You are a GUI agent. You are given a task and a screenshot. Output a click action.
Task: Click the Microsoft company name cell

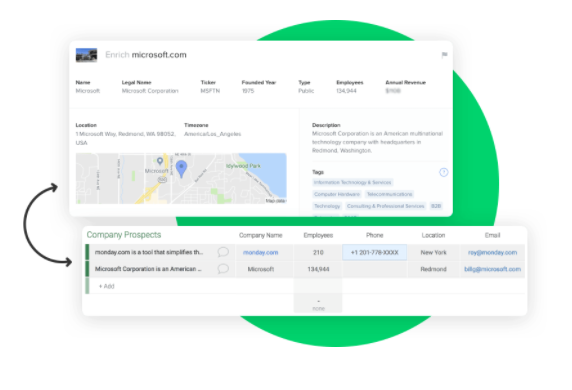pyautogui.click(x=260, y=269)
